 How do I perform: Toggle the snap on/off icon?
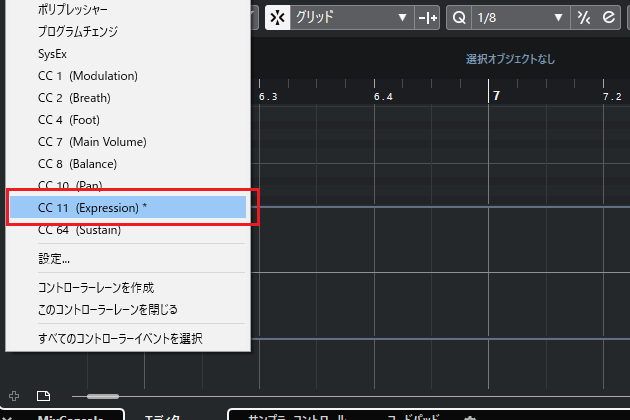(x=278, y=18)
